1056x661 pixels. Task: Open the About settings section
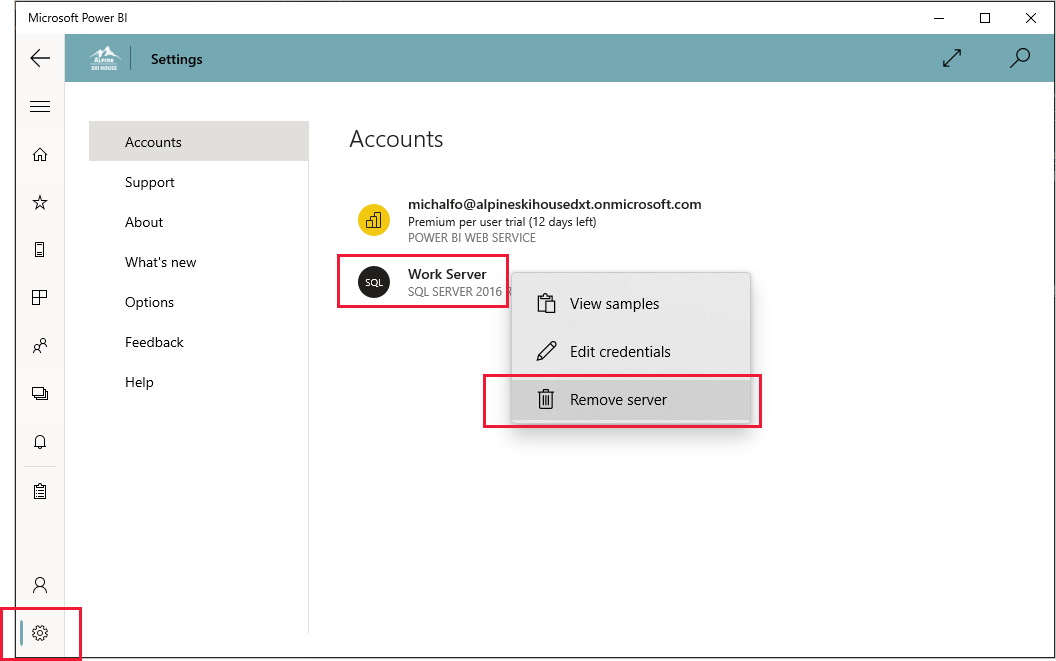pos(199,222)
